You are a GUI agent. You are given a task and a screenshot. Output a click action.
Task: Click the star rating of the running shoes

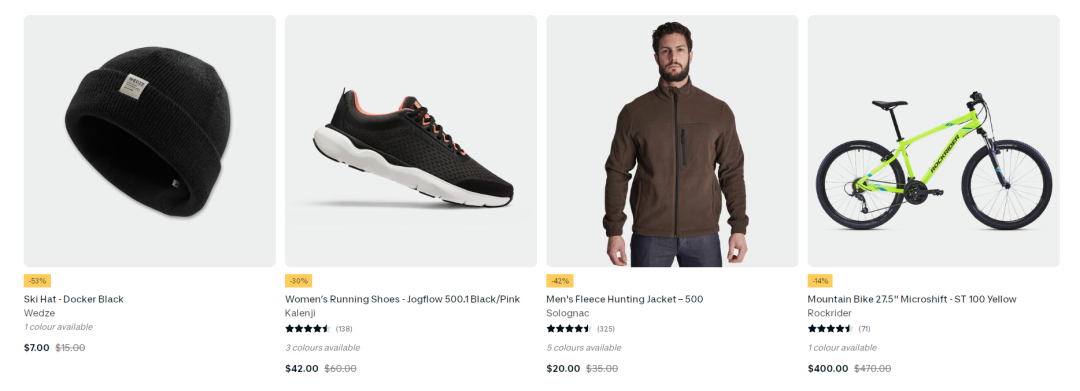click(x=308, y=329)
